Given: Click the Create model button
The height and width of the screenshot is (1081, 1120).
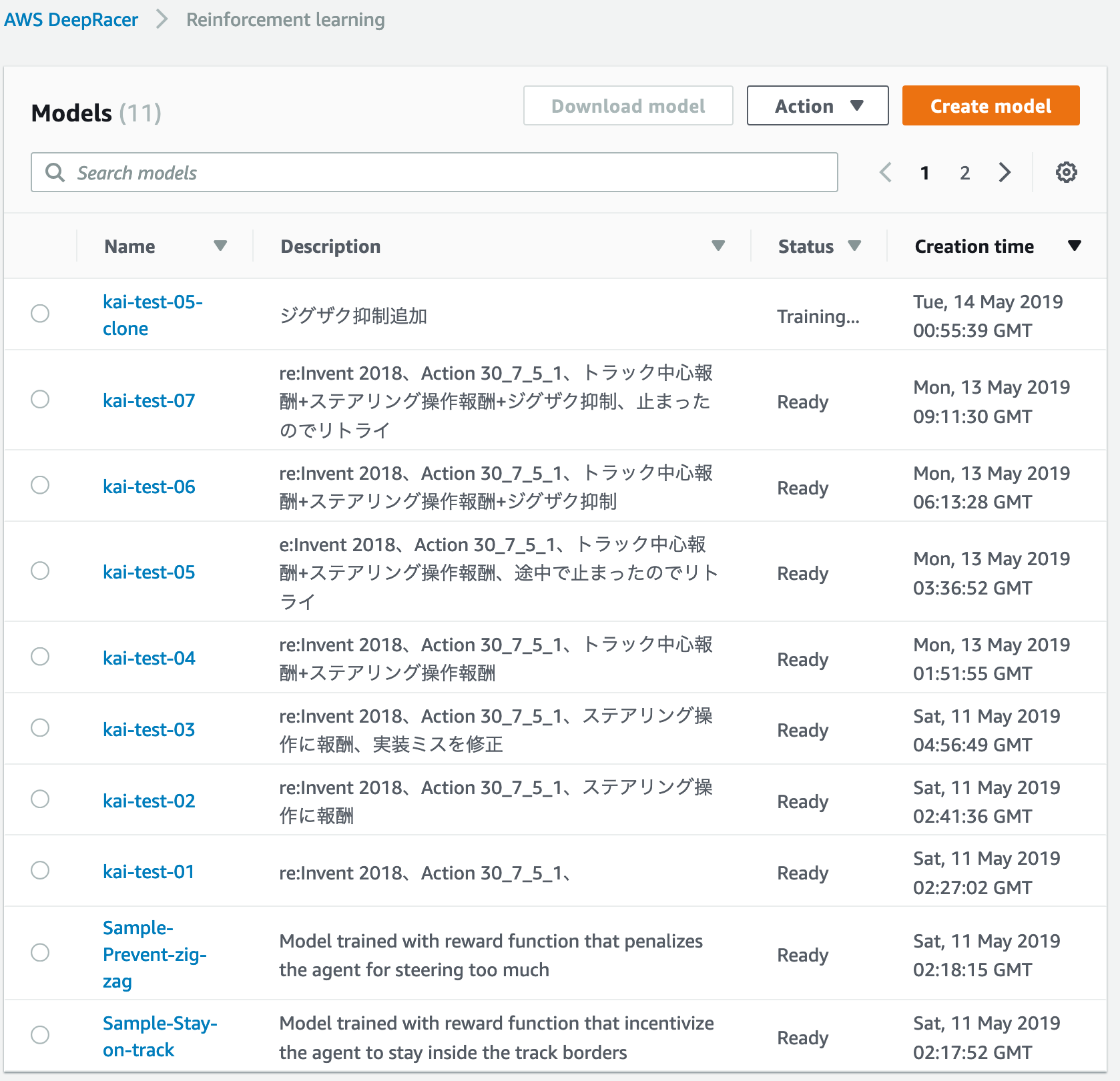Looking at the screenshot, I should pyautogui.click(x=991, y=105).
